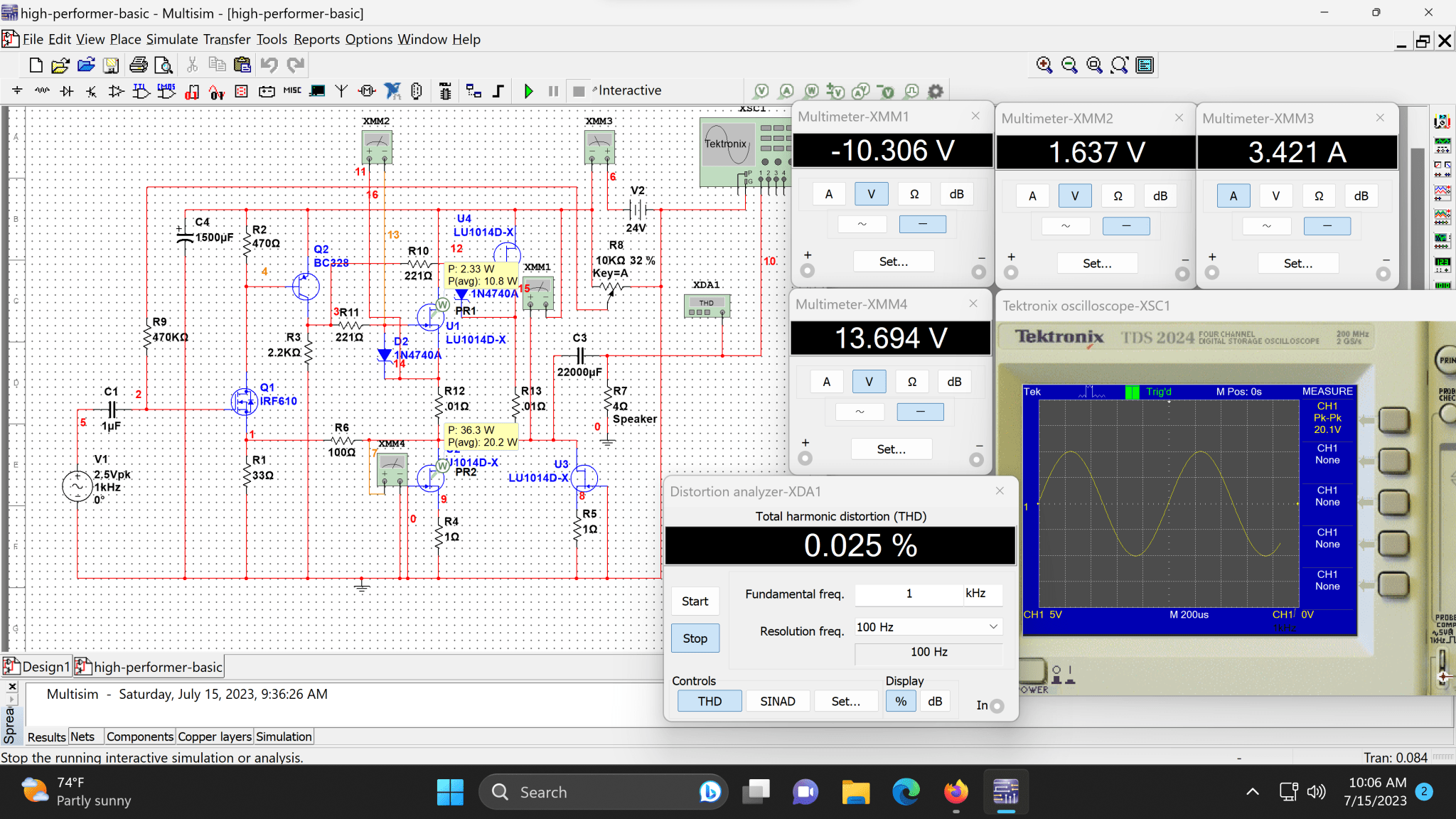Viewport: 1456px width, 819px height.
Task: Click the fundamental frequency kHz unit box
Action: click(983, 594)
